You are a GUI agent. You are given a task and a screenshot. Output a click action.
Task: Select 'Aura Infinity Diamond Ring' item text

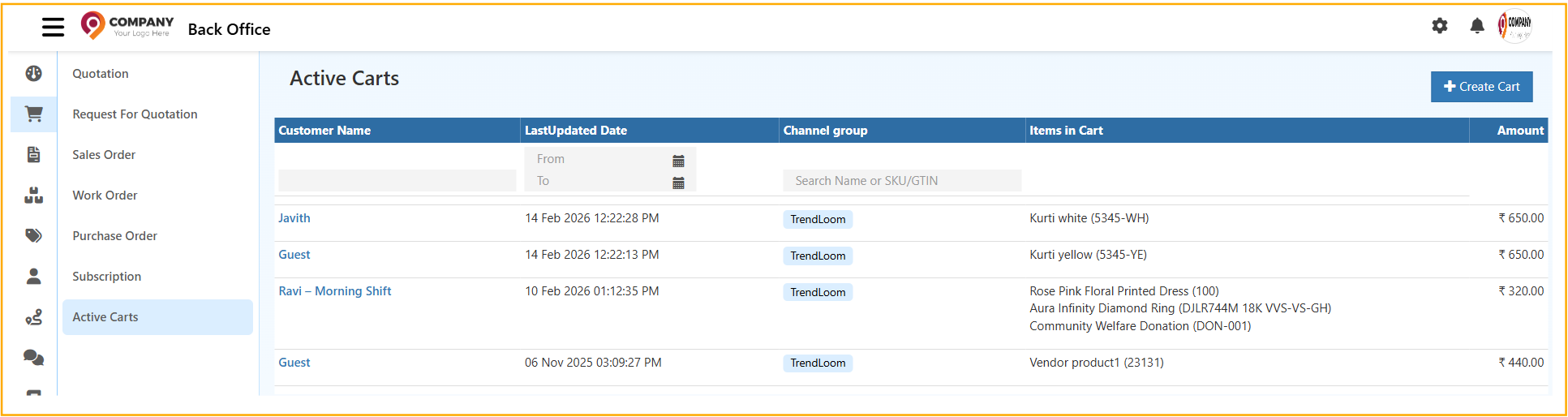point(1180,308)
